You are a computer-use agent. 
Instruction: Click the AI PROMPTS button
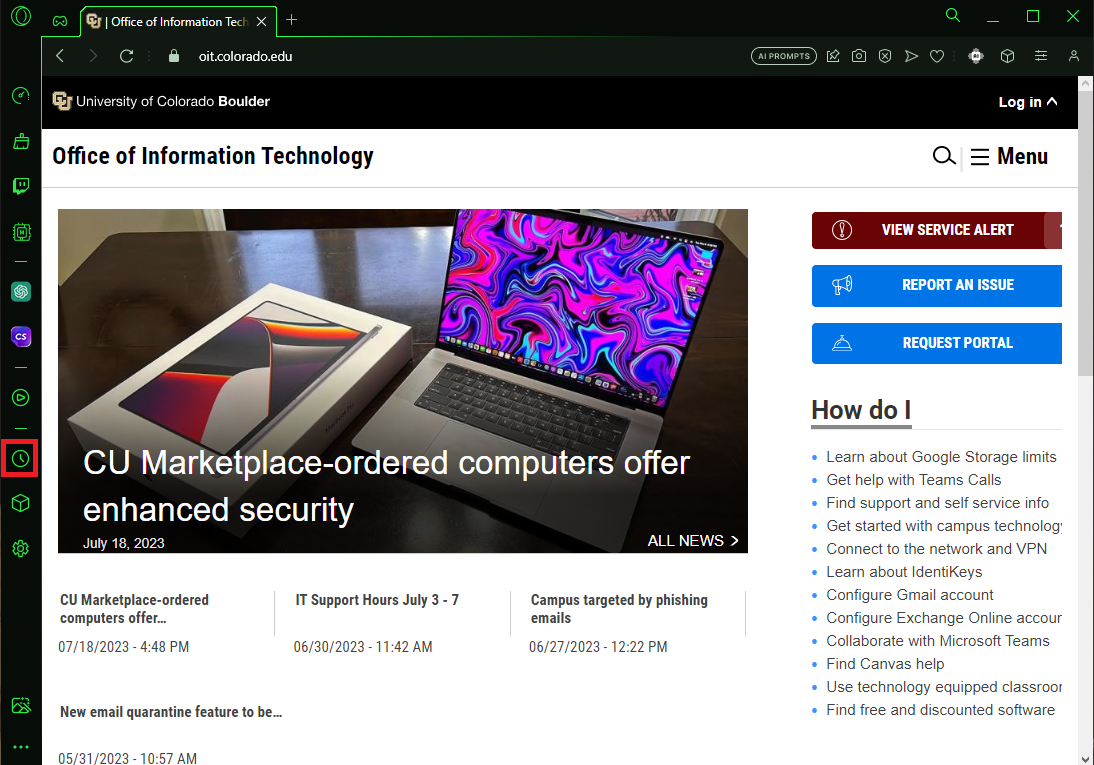783,57
